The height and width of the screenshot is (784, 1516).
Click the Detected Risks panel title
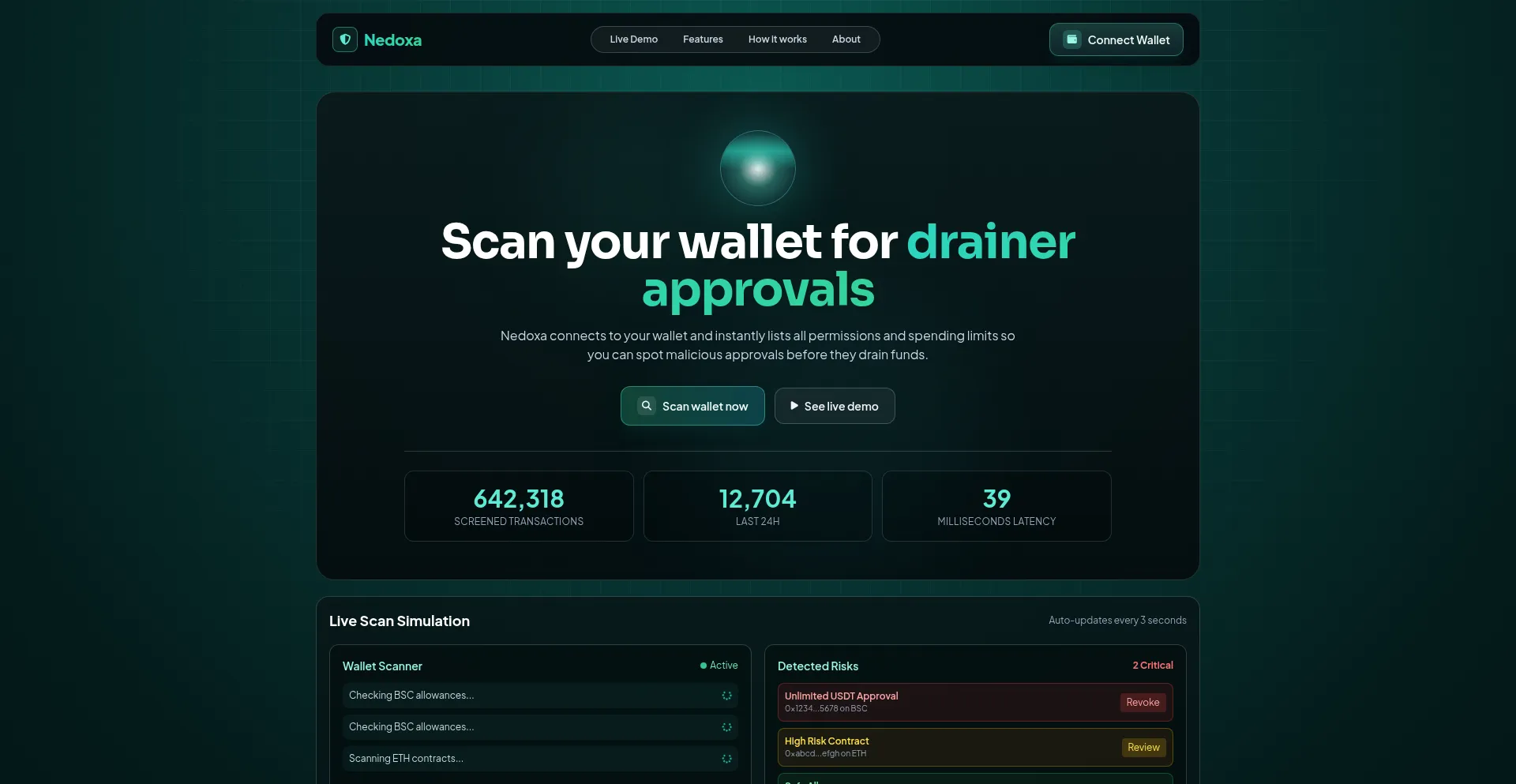(818, 666)
